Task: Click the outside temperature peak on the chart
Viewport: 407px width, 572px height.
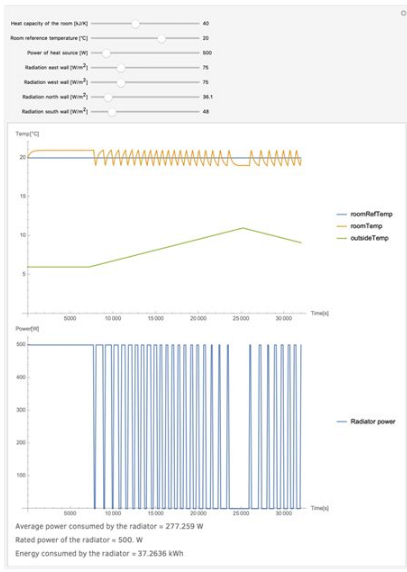Action: click(243, 228)
